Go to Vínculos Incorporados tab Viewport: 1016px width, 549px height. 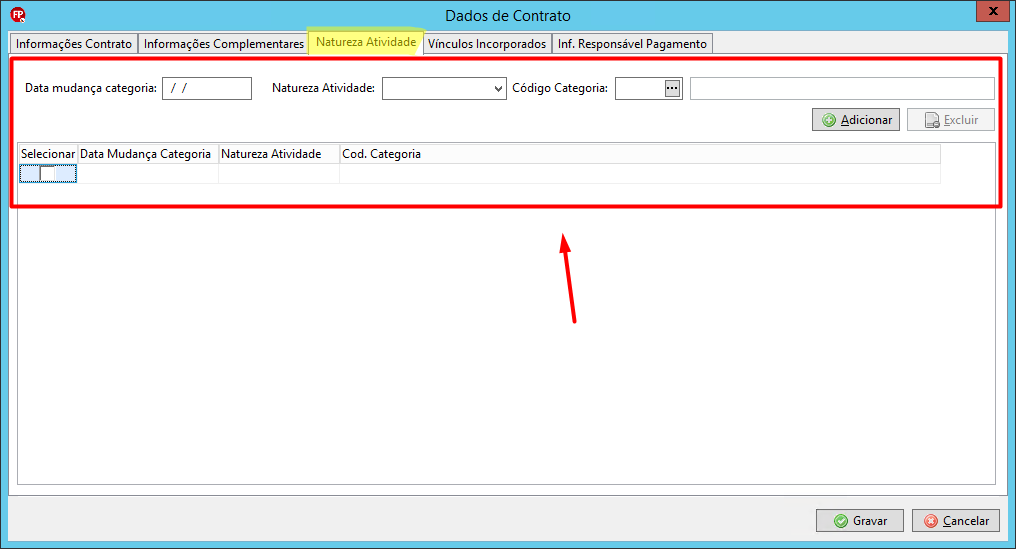487,44
